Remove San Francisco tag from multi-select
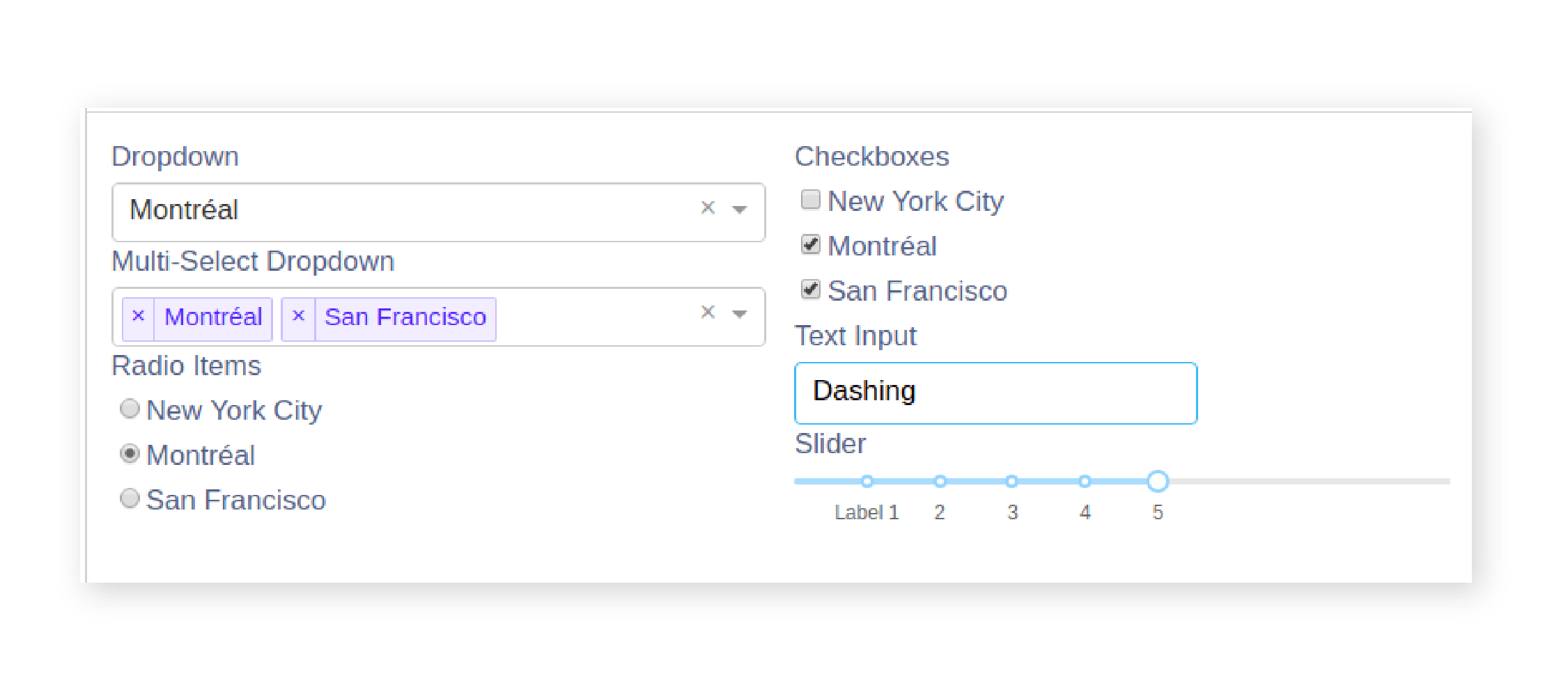 pos(298,317)
